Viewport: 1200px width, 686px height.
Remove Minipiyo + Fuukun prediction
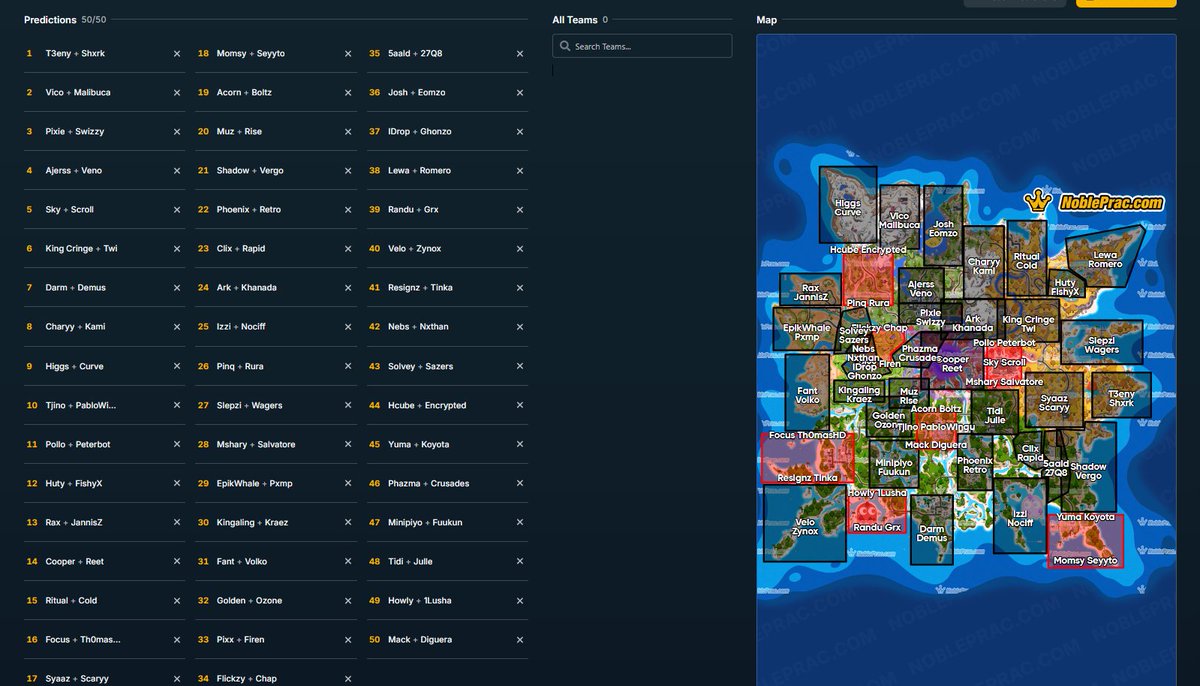coord(520,523)
